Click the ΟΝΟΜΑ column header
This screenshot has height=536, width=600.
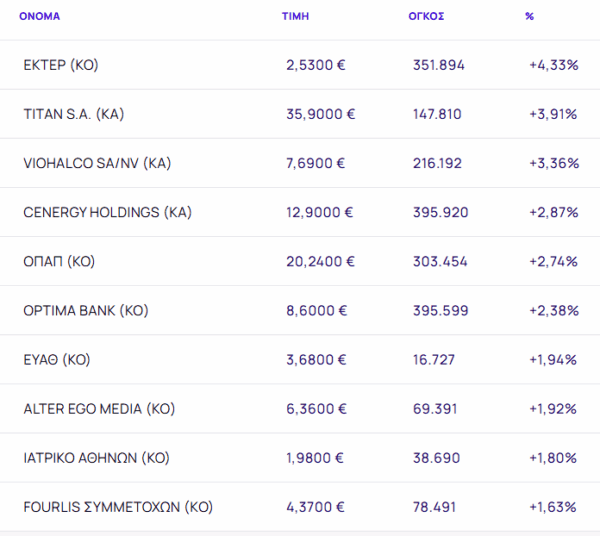(x=39, y=16)
